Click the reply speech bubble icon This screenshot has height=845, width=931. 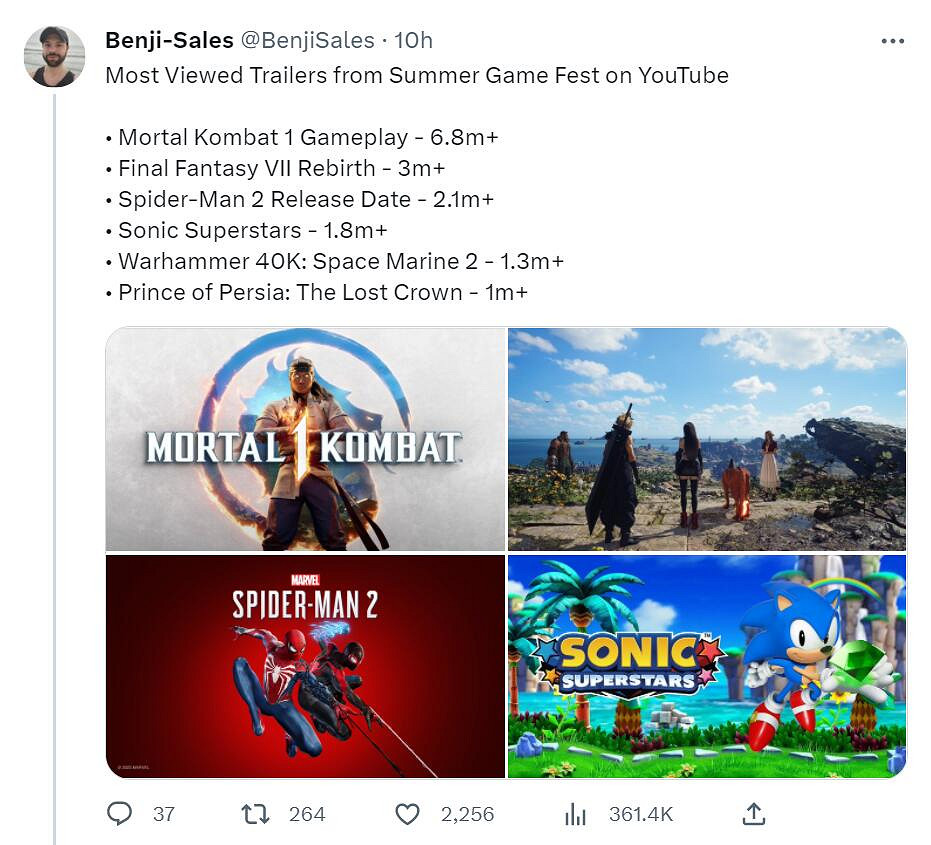click(119, 814)
